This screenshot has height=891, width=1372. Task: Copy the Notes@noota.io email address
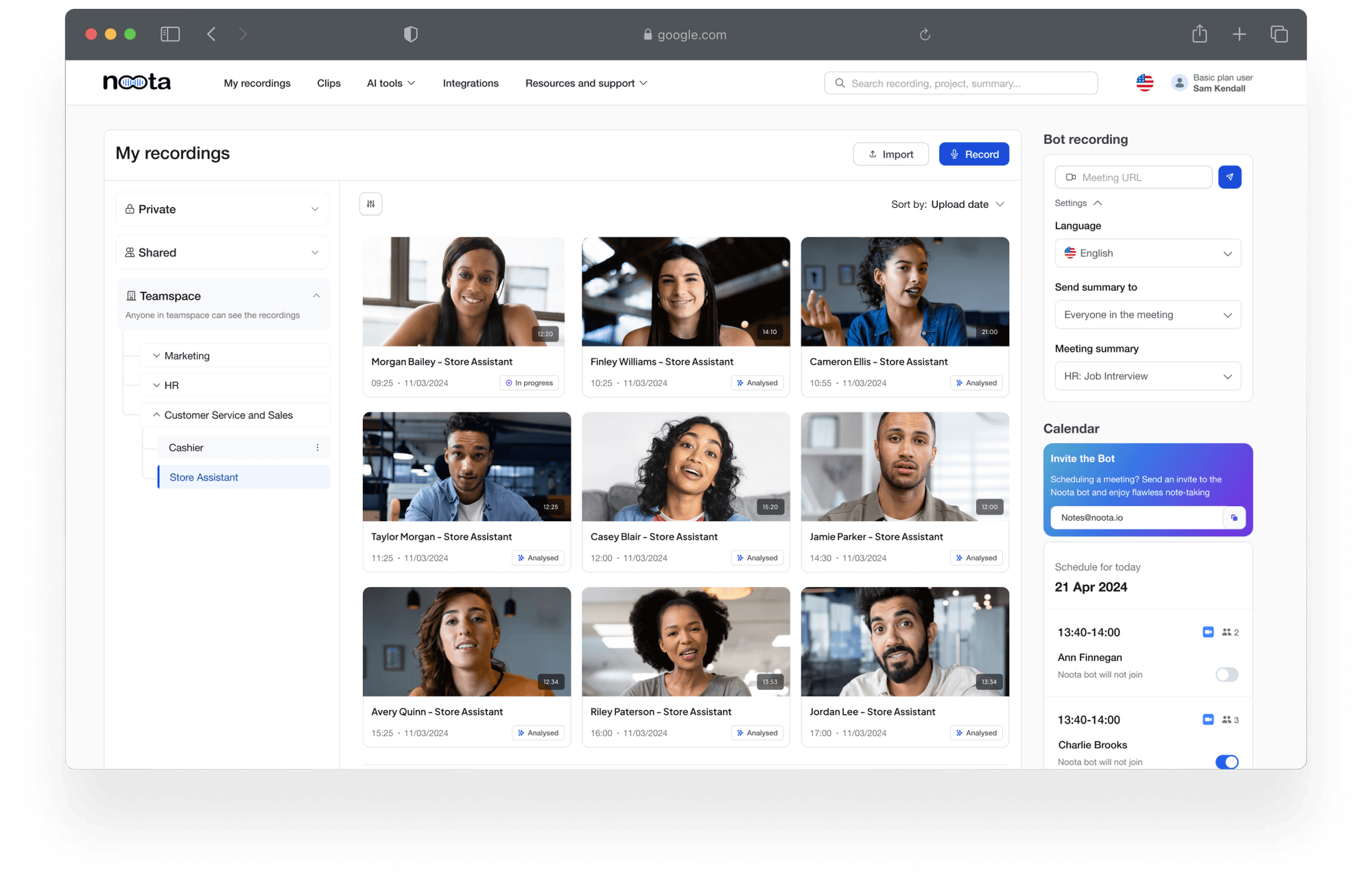(1234, 518)
